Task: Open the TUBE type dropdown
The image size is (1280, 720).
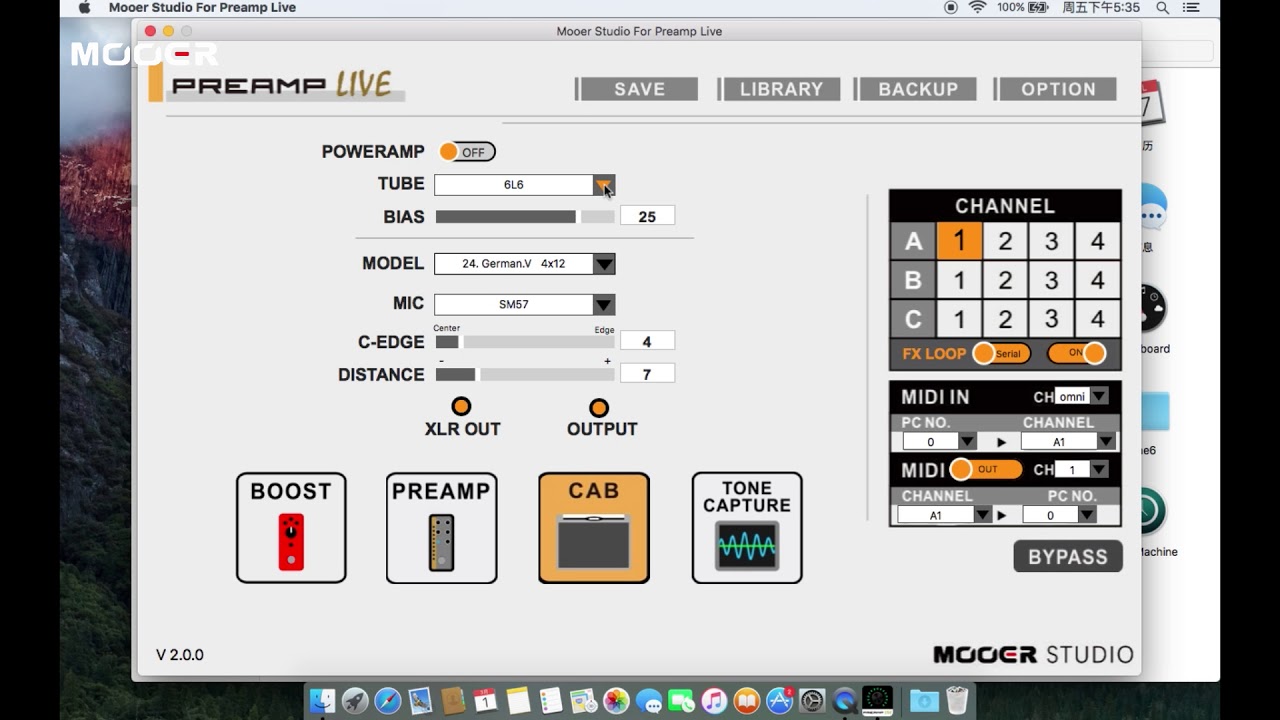Action: (604, 184)
